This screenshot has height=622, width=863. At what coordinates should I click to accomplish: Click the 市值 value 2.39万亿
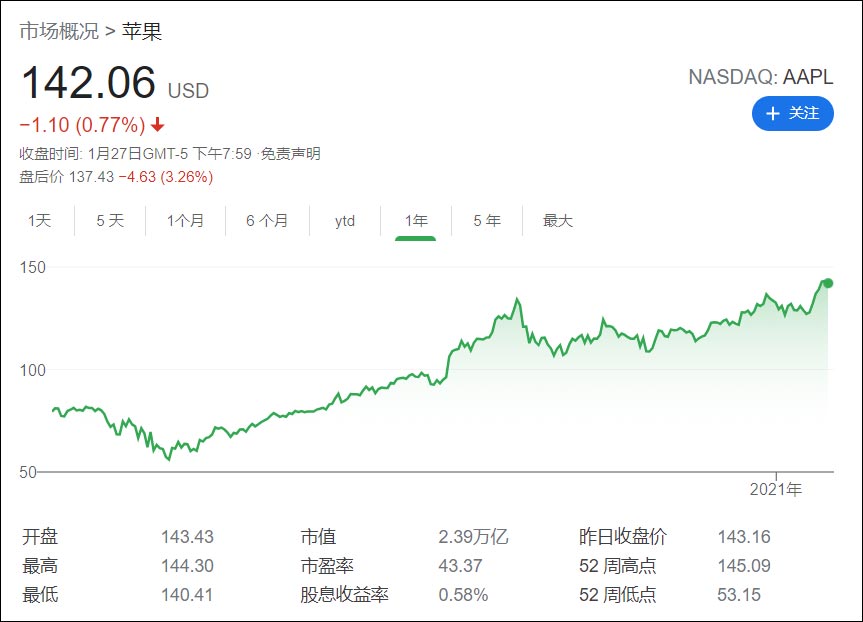click(x=473, y=537)
